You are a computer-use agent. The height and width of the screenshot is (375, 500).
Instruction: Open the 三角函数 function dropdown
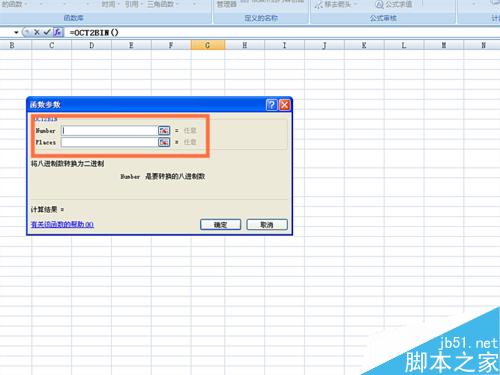click(163, 4)
